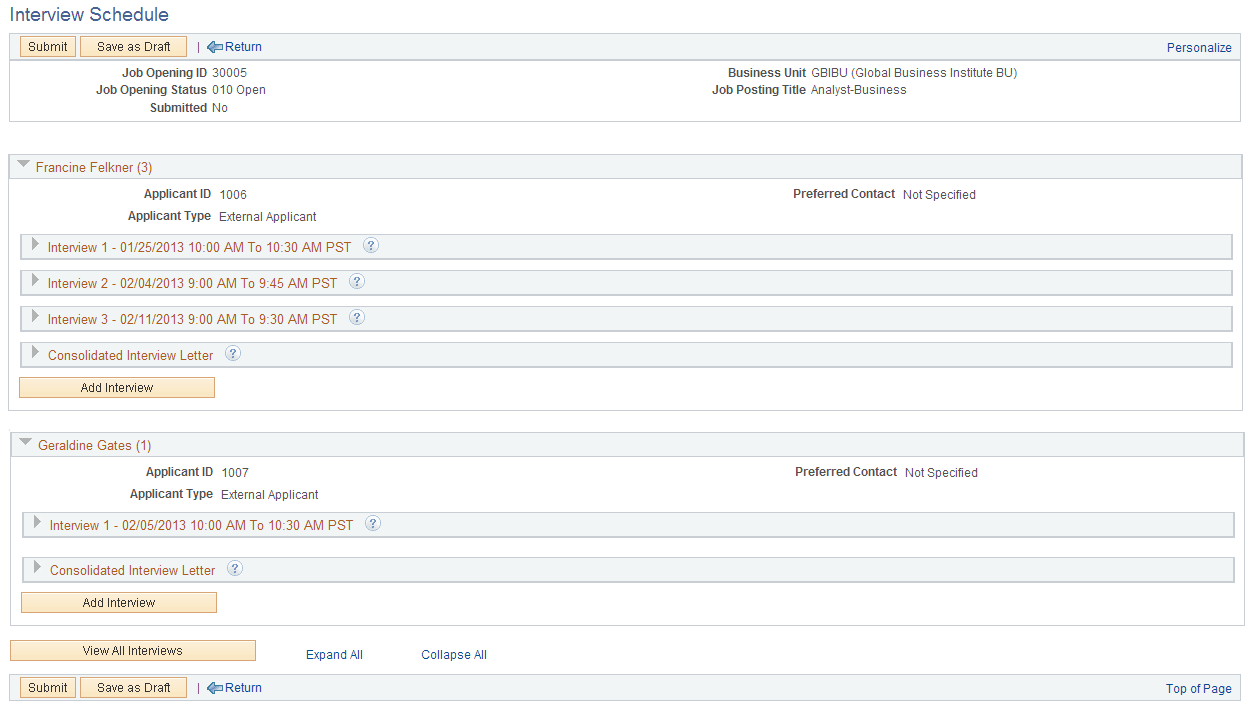Expand Geraldine's Interview 1 details
Screen dimensions: 1253x712
pyautogui.click(x=35, y=524)
